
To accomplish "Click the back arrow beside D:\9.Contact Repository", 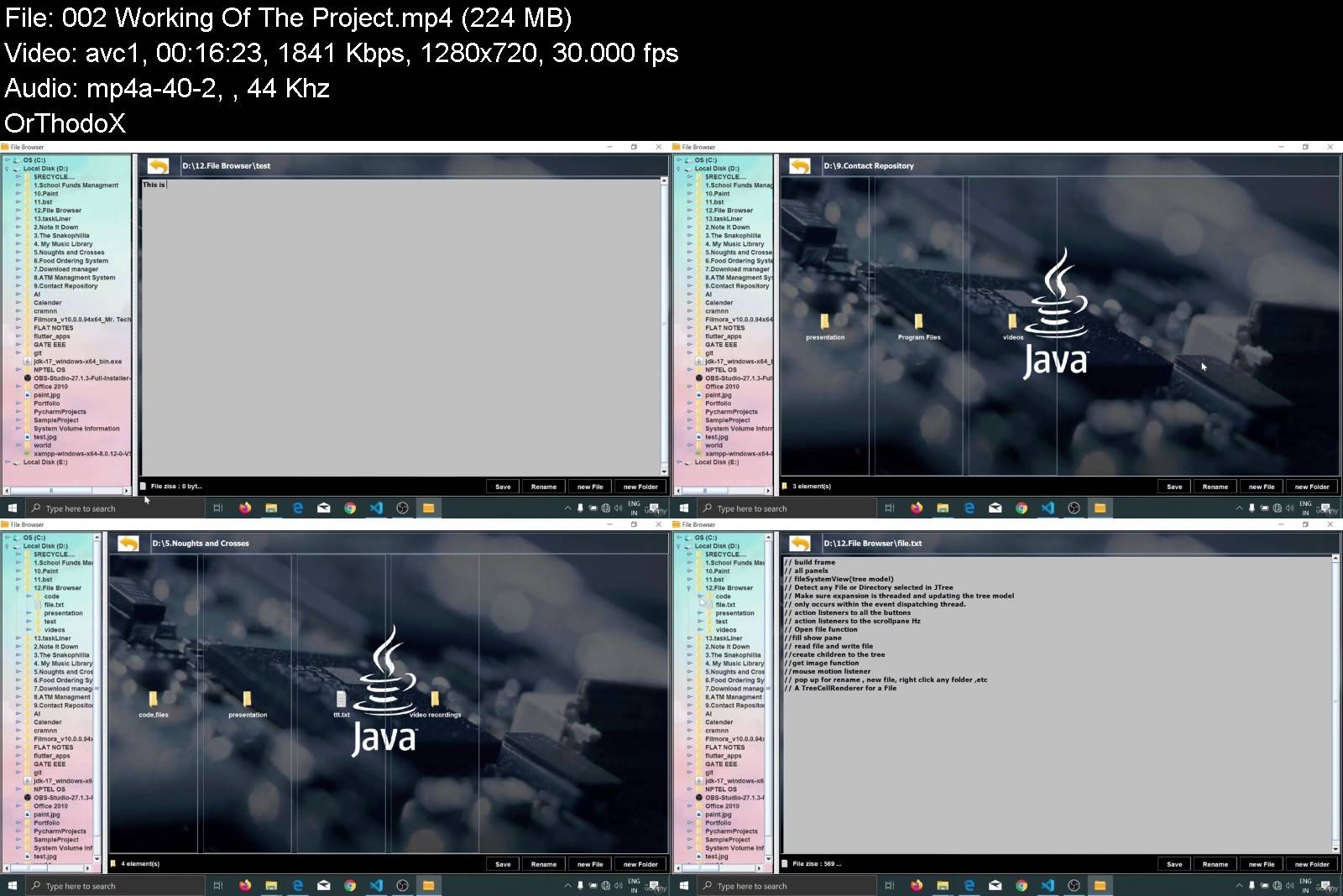I will [x=800, y=165].
